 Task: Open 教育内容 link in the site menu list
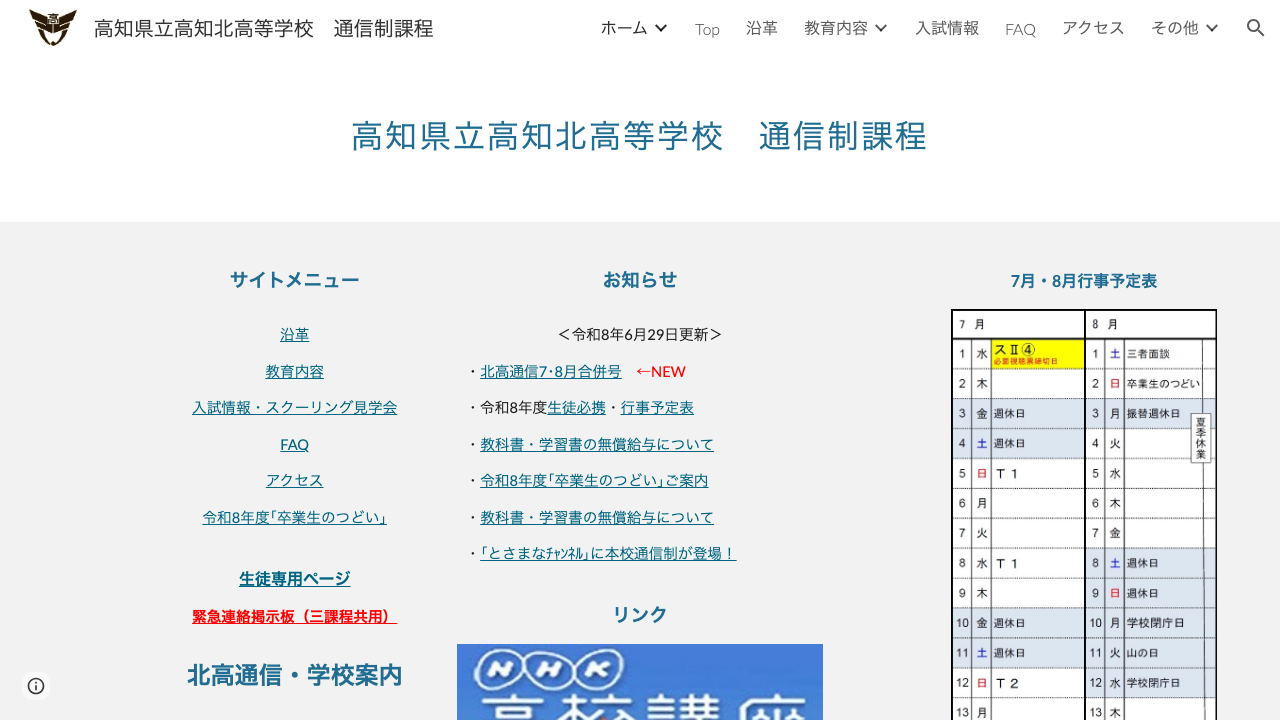(x=295, y=371)
